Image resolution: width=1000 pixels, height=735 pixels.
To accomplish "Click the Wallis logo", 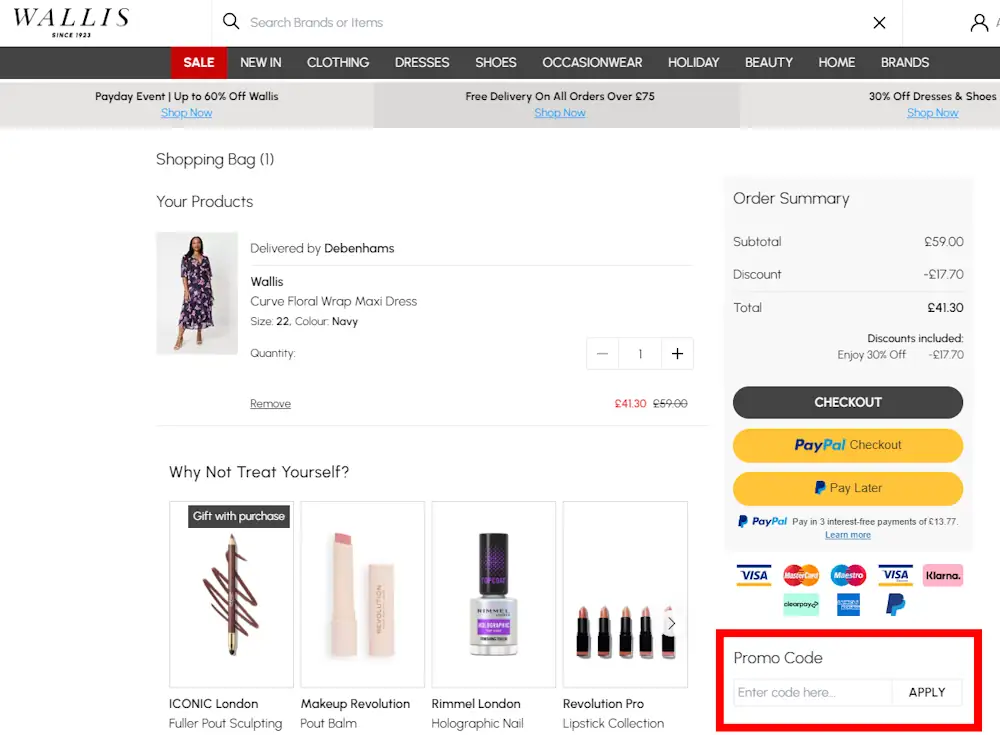I will click(71, 22).
